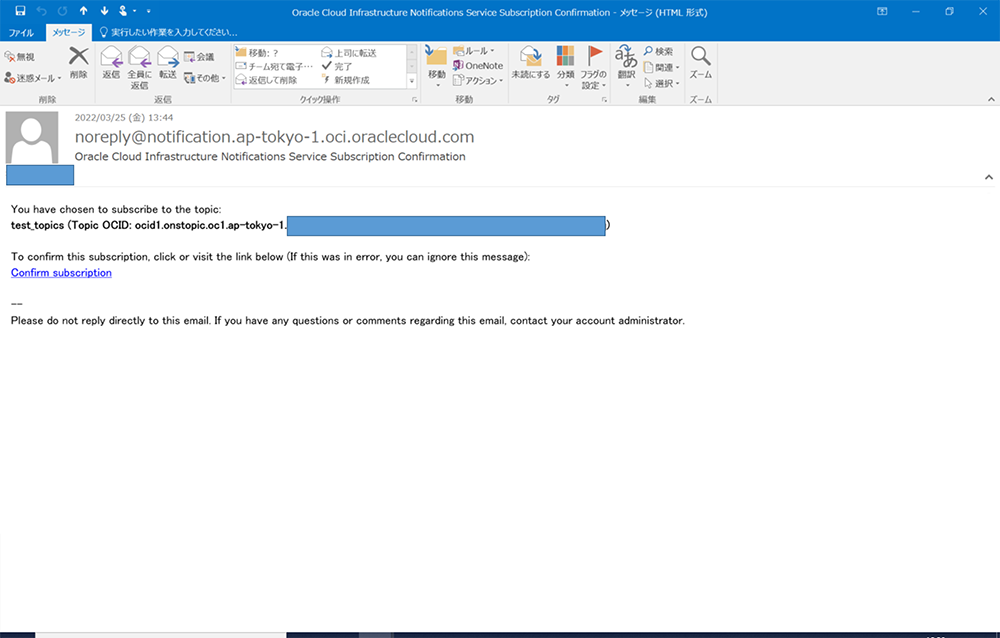
Task: Go to the next item with the down arrow
Action: 105,11
